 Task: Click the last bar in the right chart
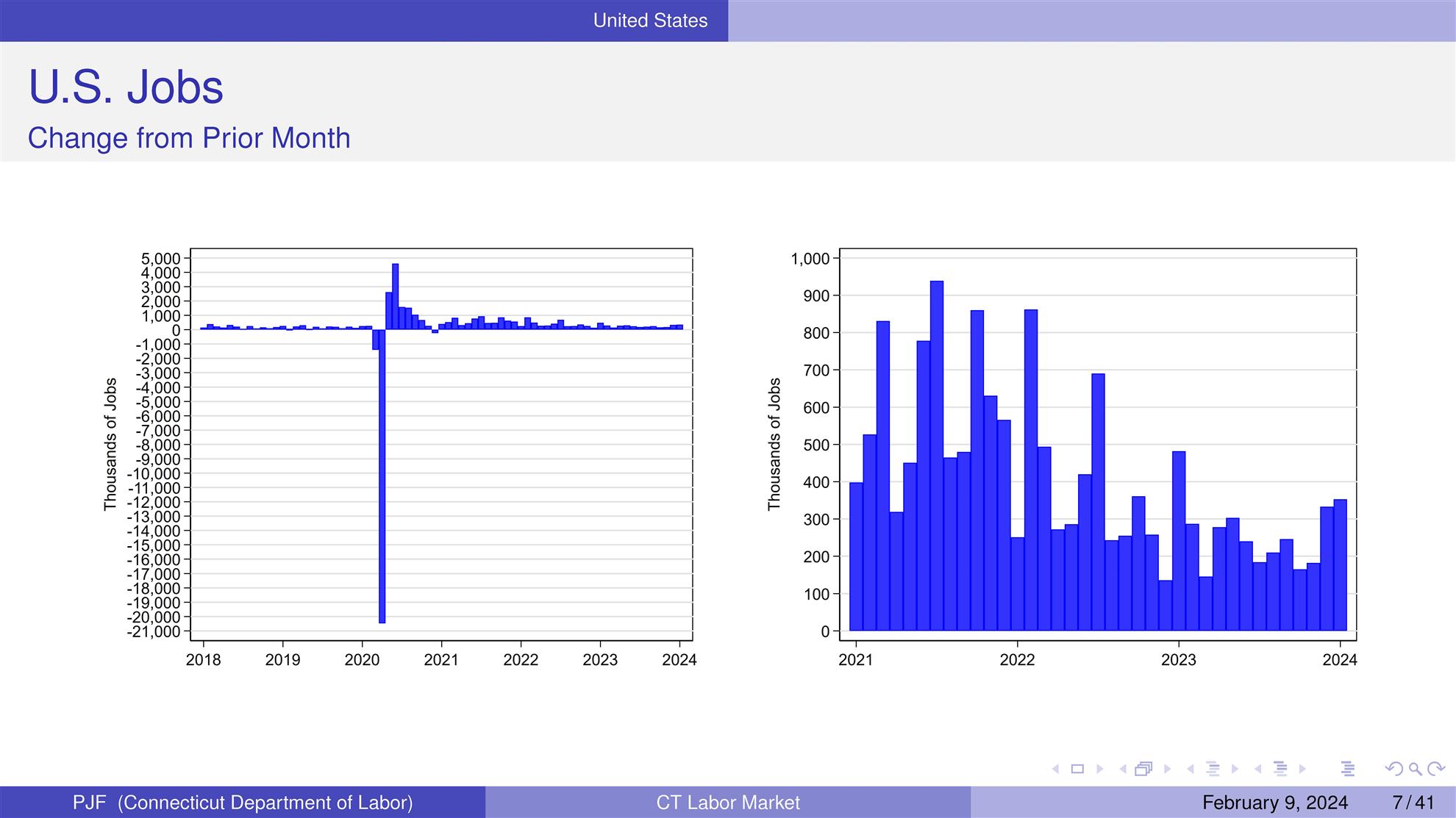(x=1340, y=565)
